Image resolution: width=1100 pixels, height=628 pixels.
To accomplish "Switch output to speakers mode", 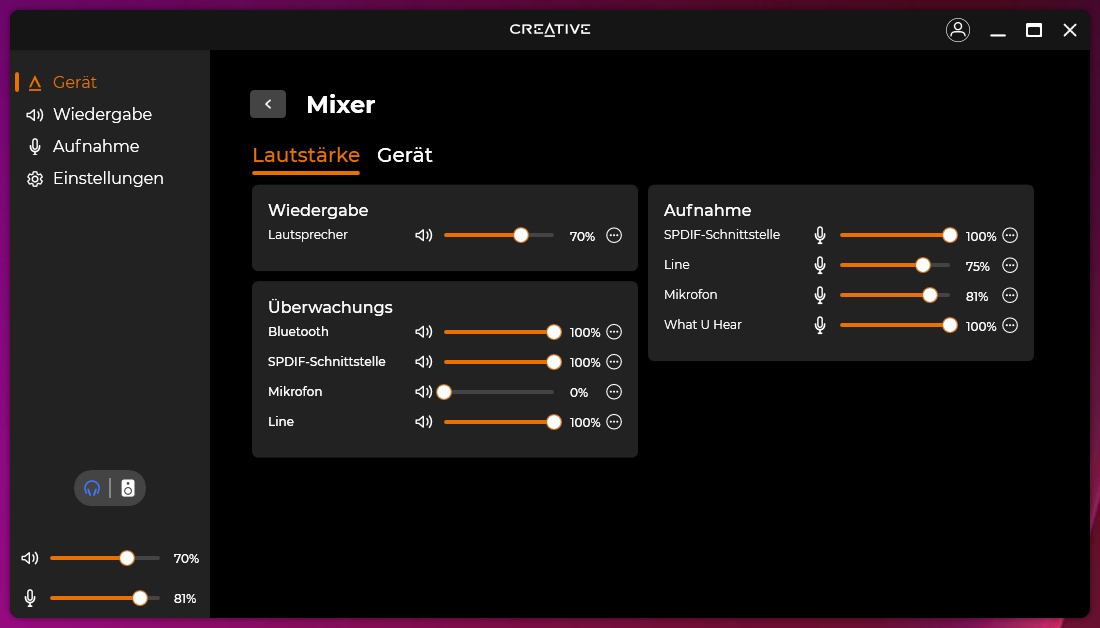I will [127, 488].
